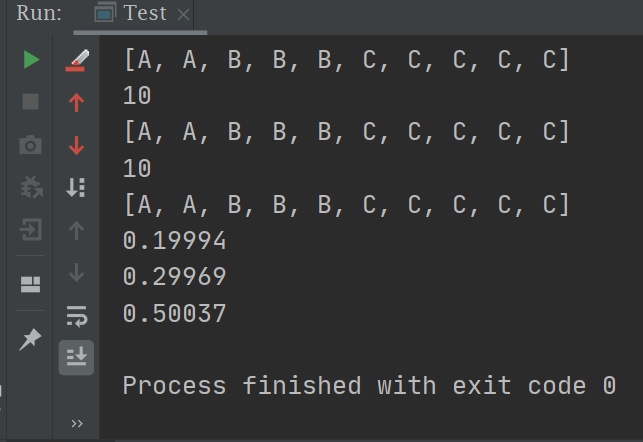Click the red down arrow icon
This screenshot has width=643, height=442.
point(77,146)
